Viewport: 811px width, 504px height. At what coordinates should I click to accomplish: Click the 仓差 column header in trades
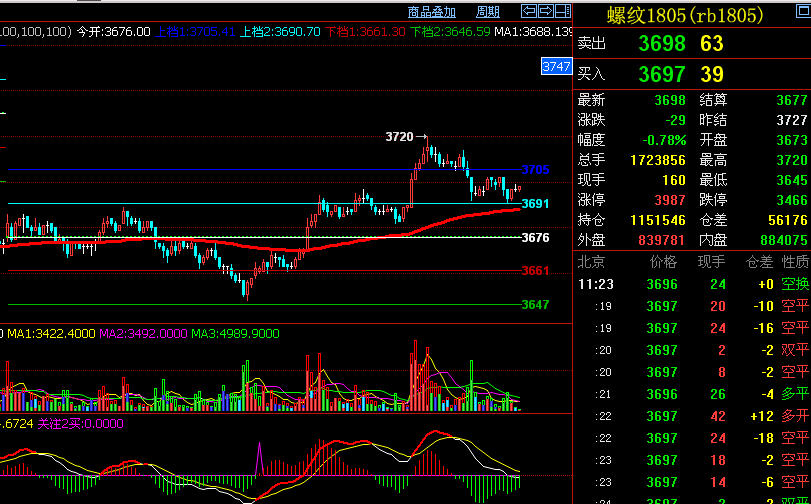pyautogui.click(x=758, y=262)
